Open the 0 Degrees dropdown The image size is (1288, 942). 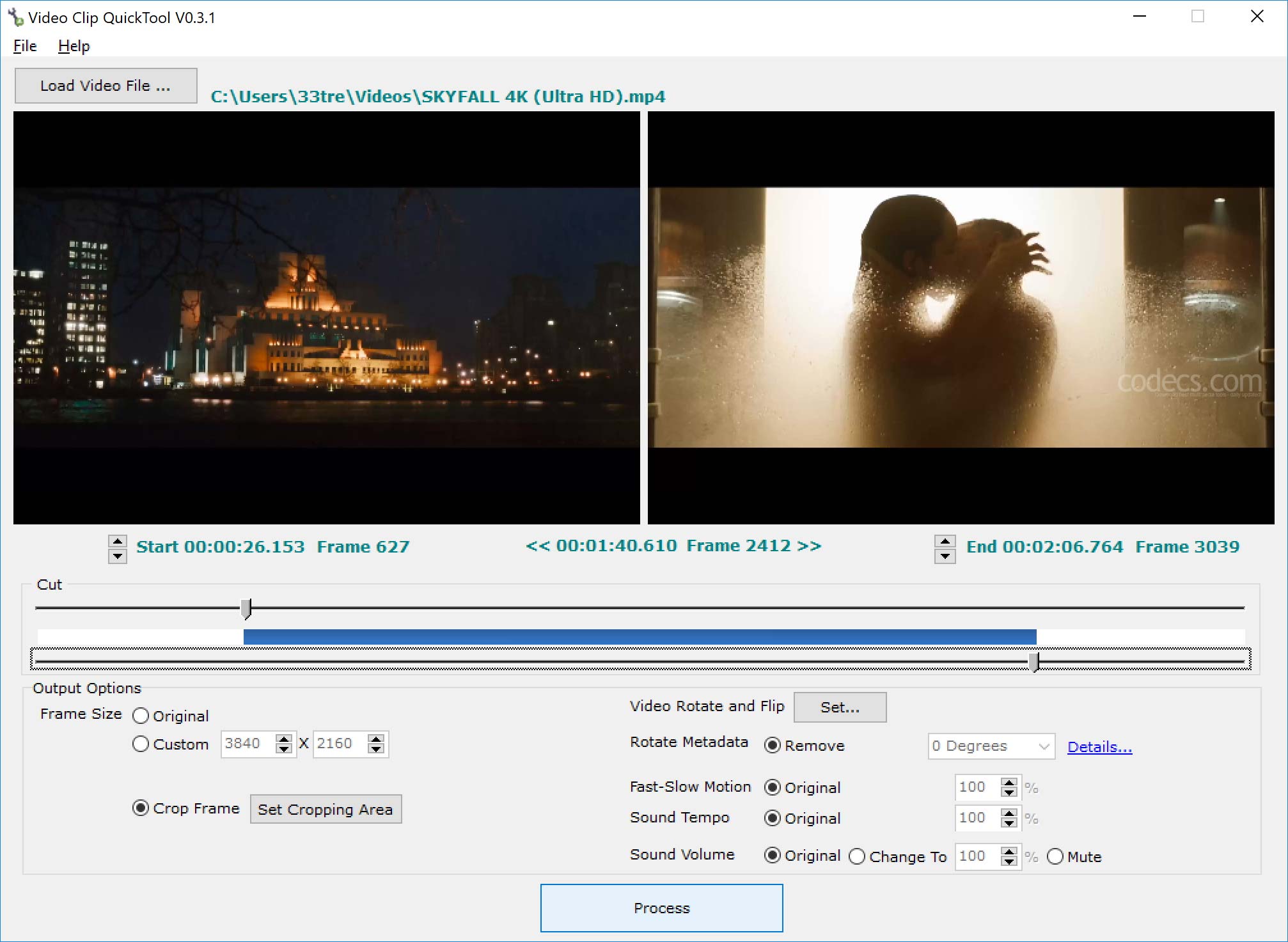(x=991, y=746)
